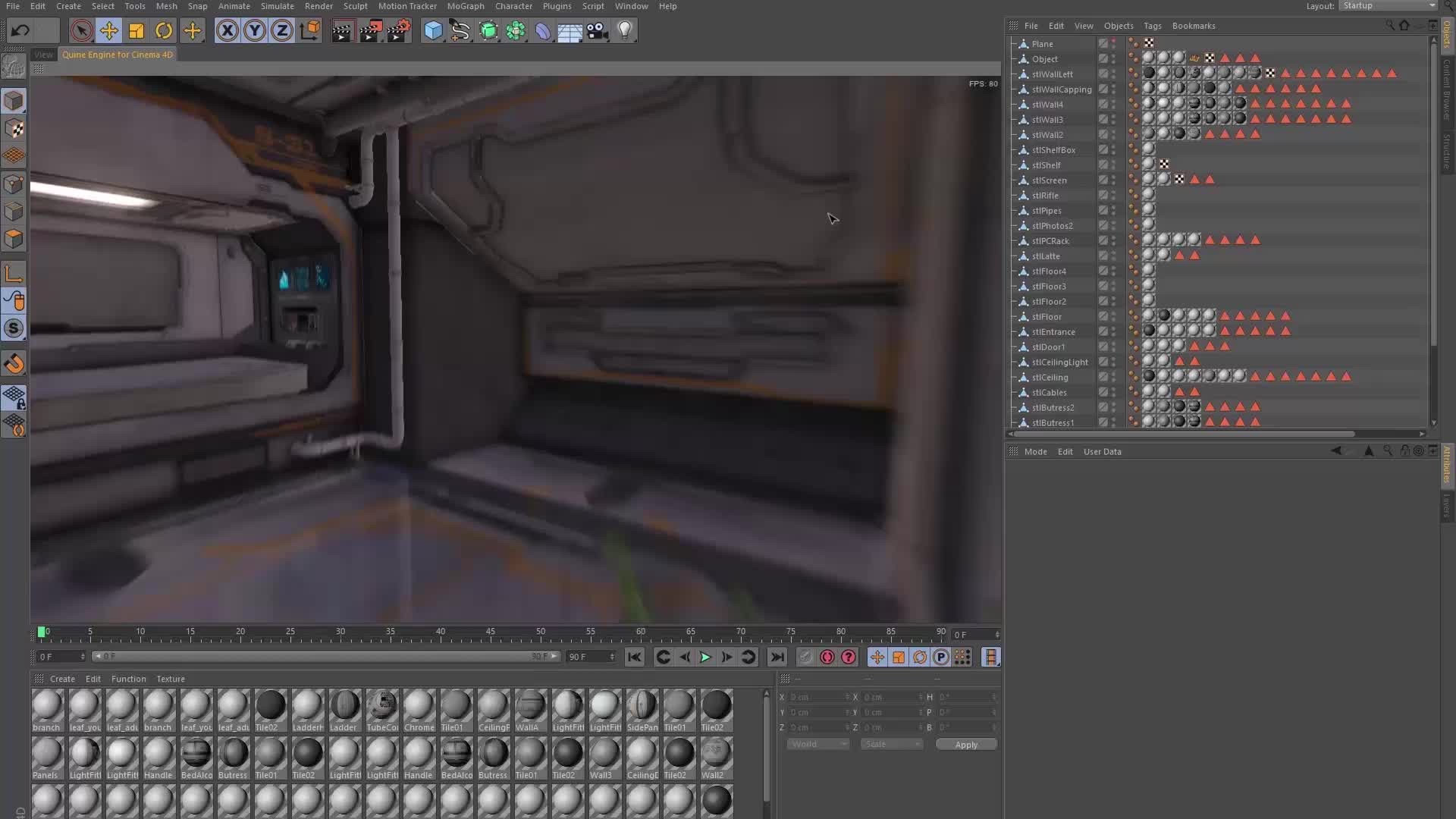Open the Simulate menu
The height and width of the screenshot is (819, 1456).
[278, 6]
